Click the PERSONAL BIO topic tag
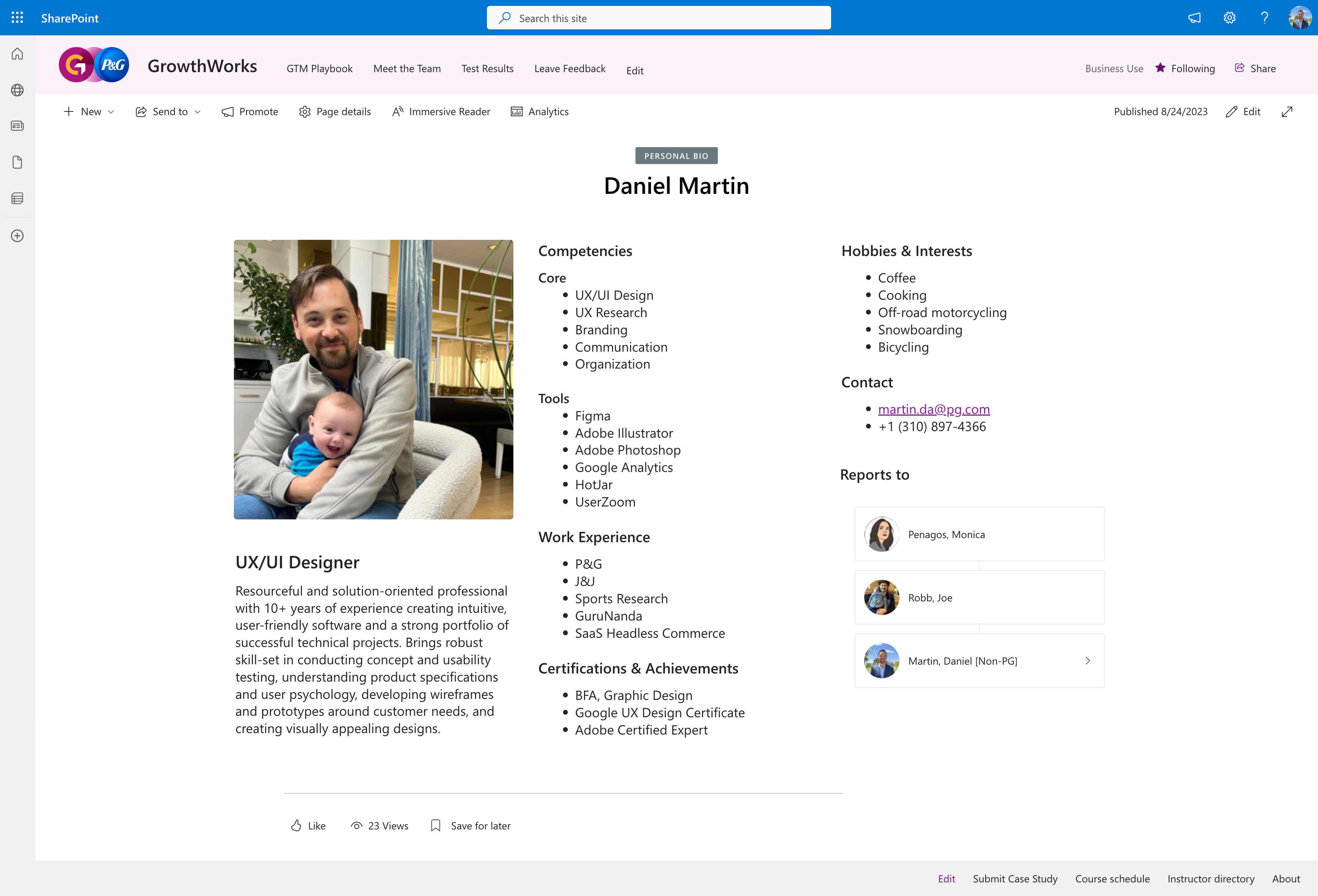This screenshot has width=1318, height=896. (x=676, y=156)
